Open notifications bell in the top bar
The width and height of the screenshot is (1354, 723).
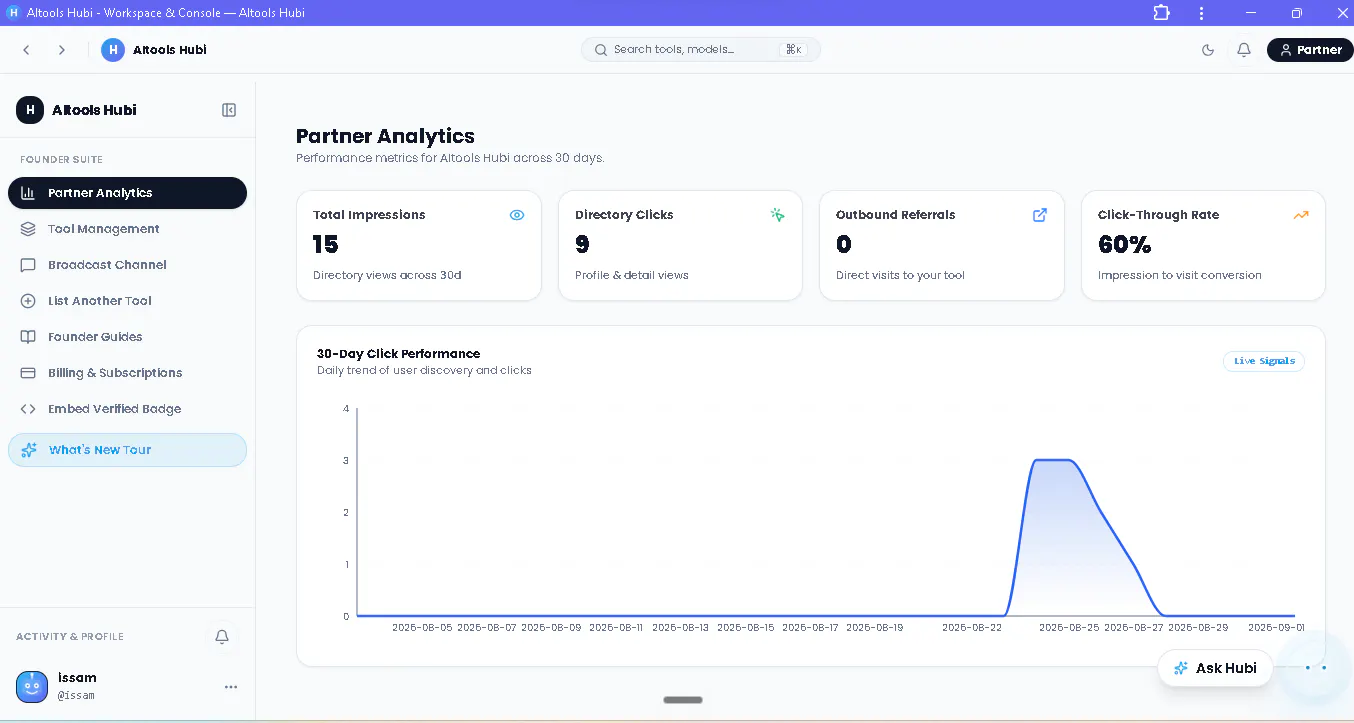[x=1244, y=50]
